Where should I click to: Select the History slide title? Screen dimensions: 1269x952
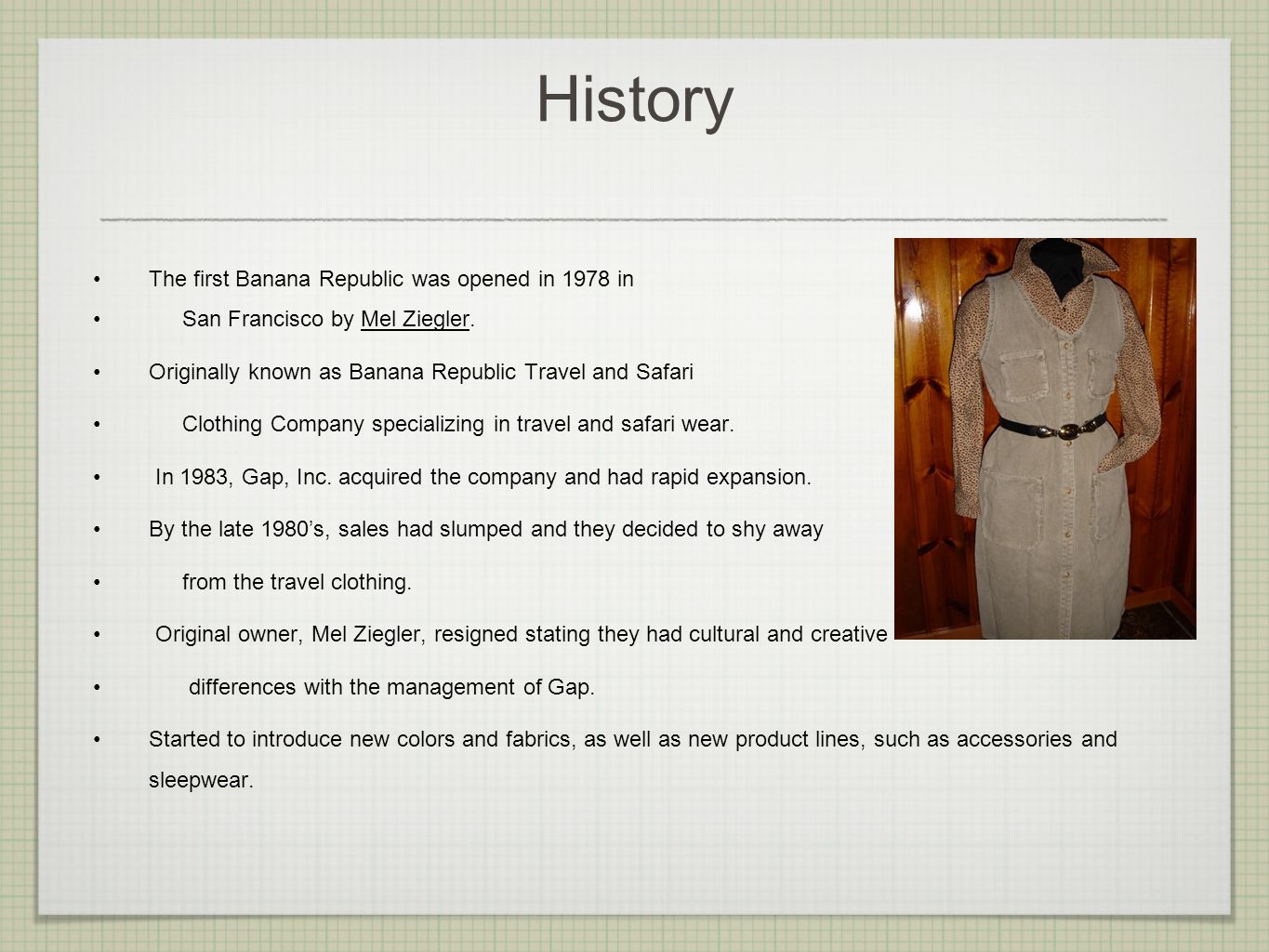tap(635, 99)
